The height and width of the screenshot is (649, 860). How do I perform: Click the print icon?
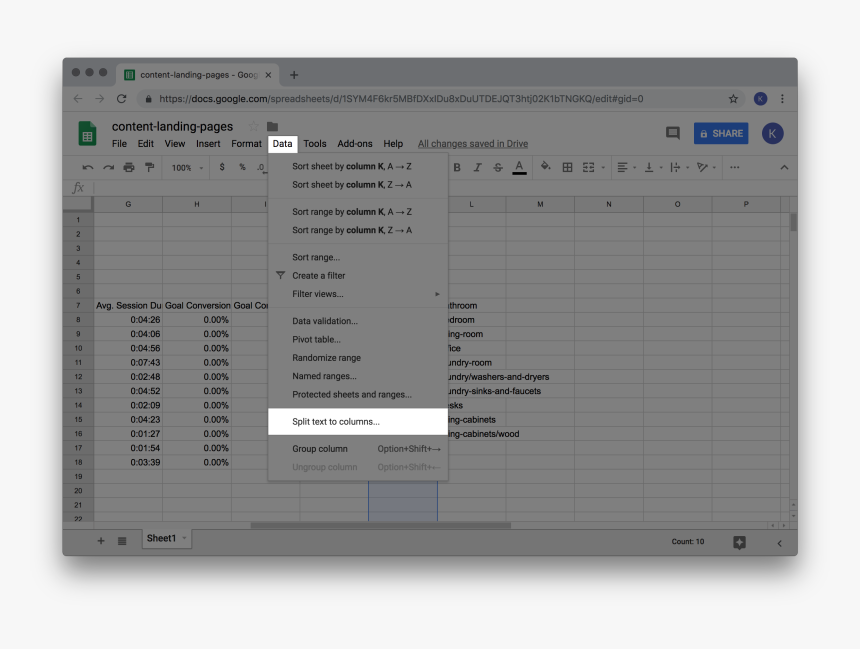point(129,167)
